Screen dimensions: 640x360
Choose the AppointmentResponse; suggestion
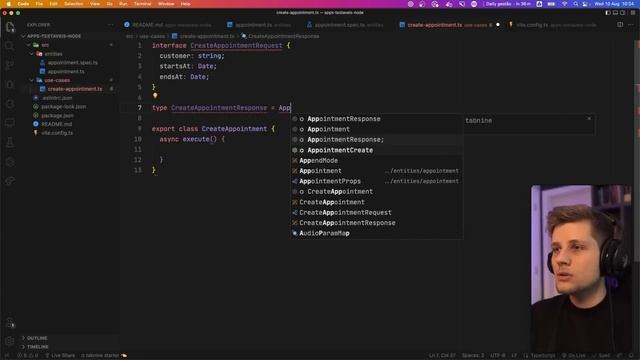point(376,140)
